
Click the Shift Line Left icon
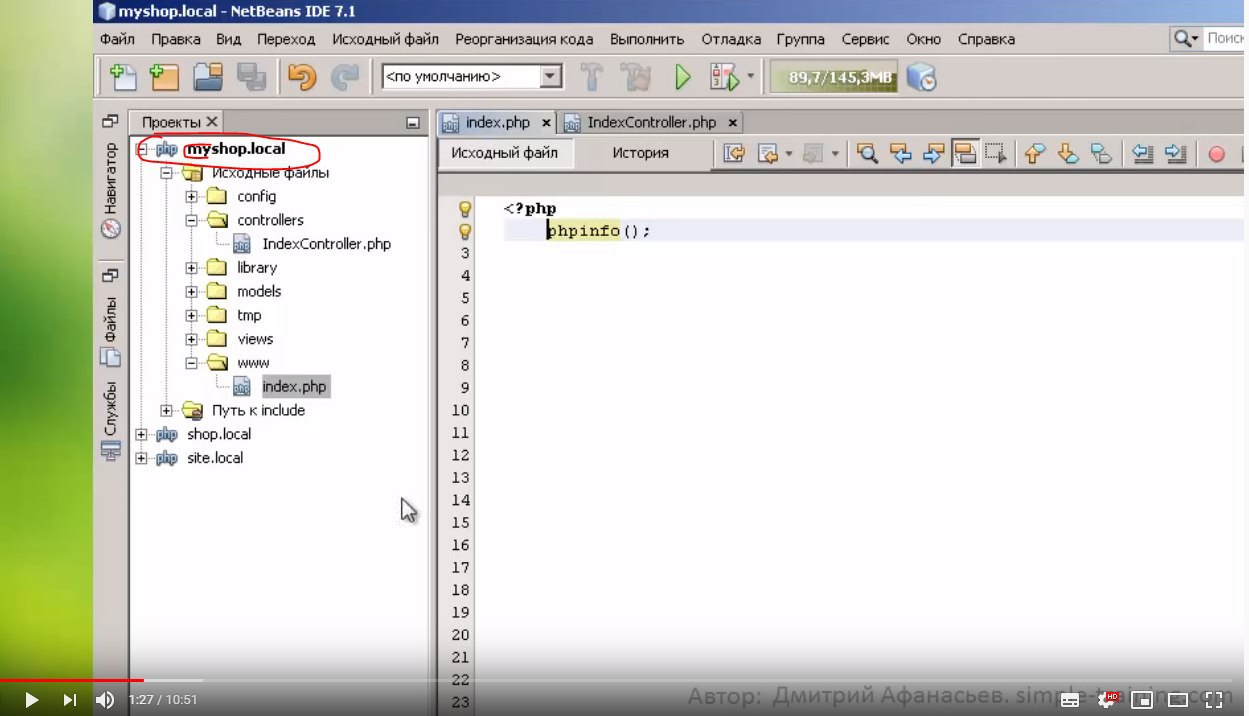[x=1142, y=153]
